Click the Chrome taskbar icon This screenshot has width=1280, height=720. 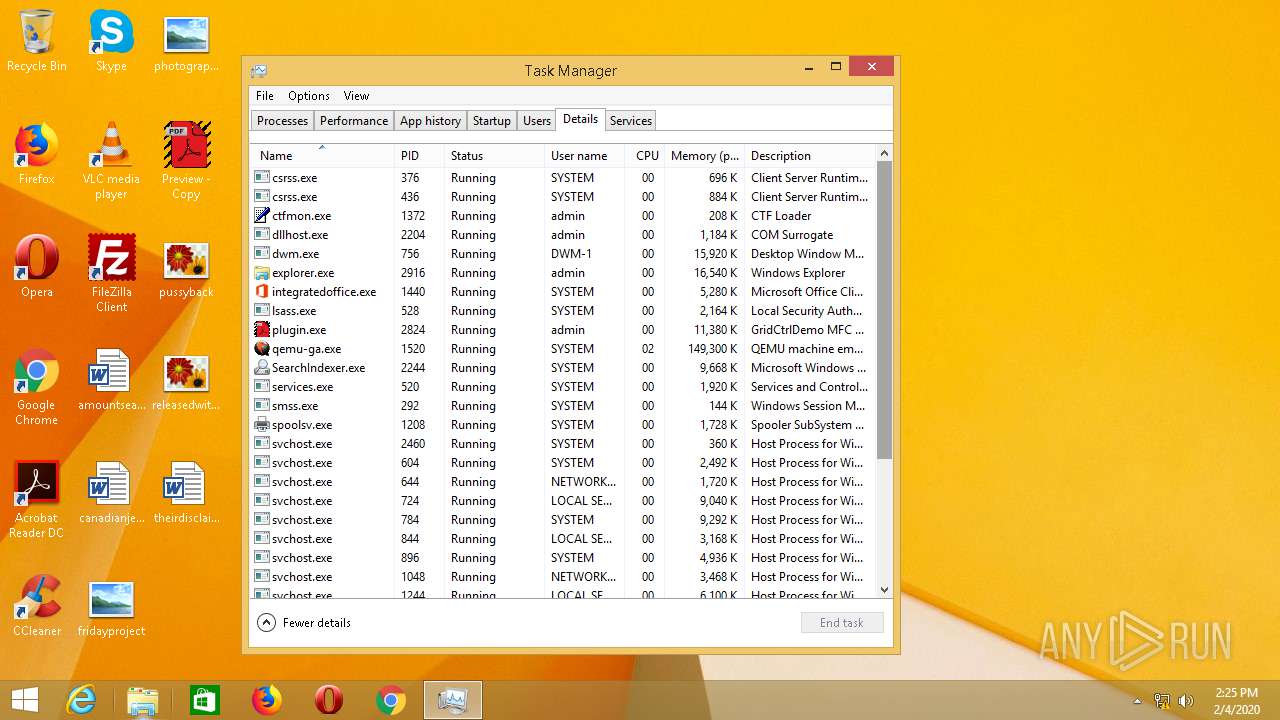(x=391, y=700)
